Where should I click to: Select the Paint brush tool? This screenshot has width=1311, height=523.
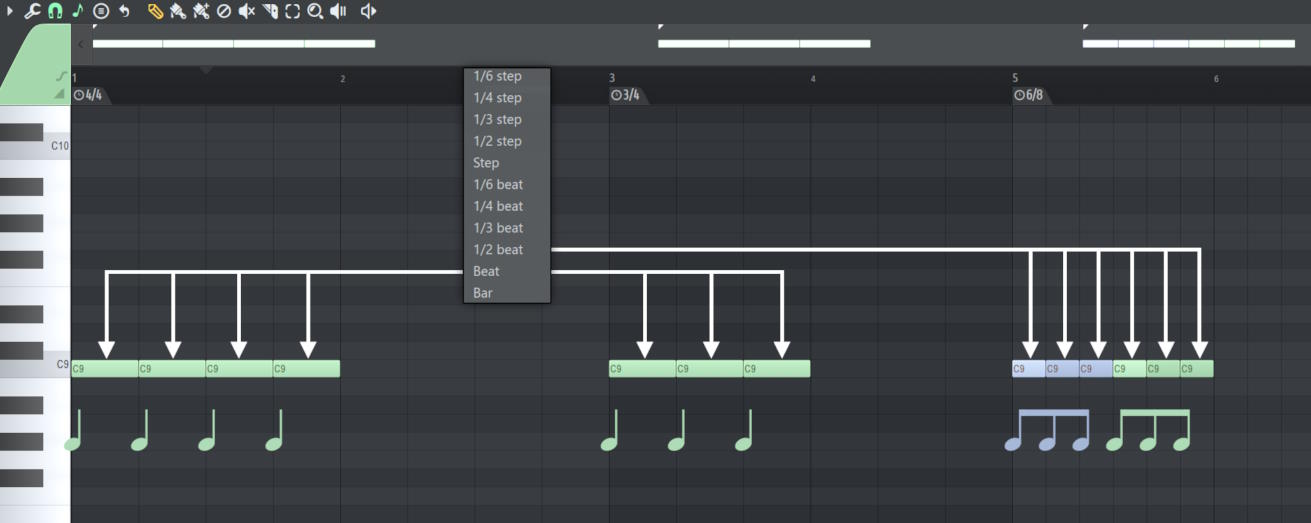178,11
